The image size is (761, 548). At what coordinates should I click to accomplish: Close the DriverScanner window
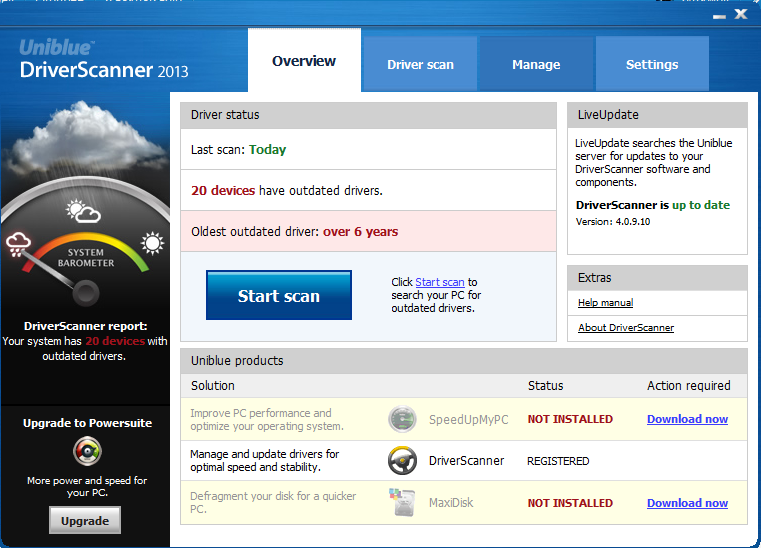[741, 14]
